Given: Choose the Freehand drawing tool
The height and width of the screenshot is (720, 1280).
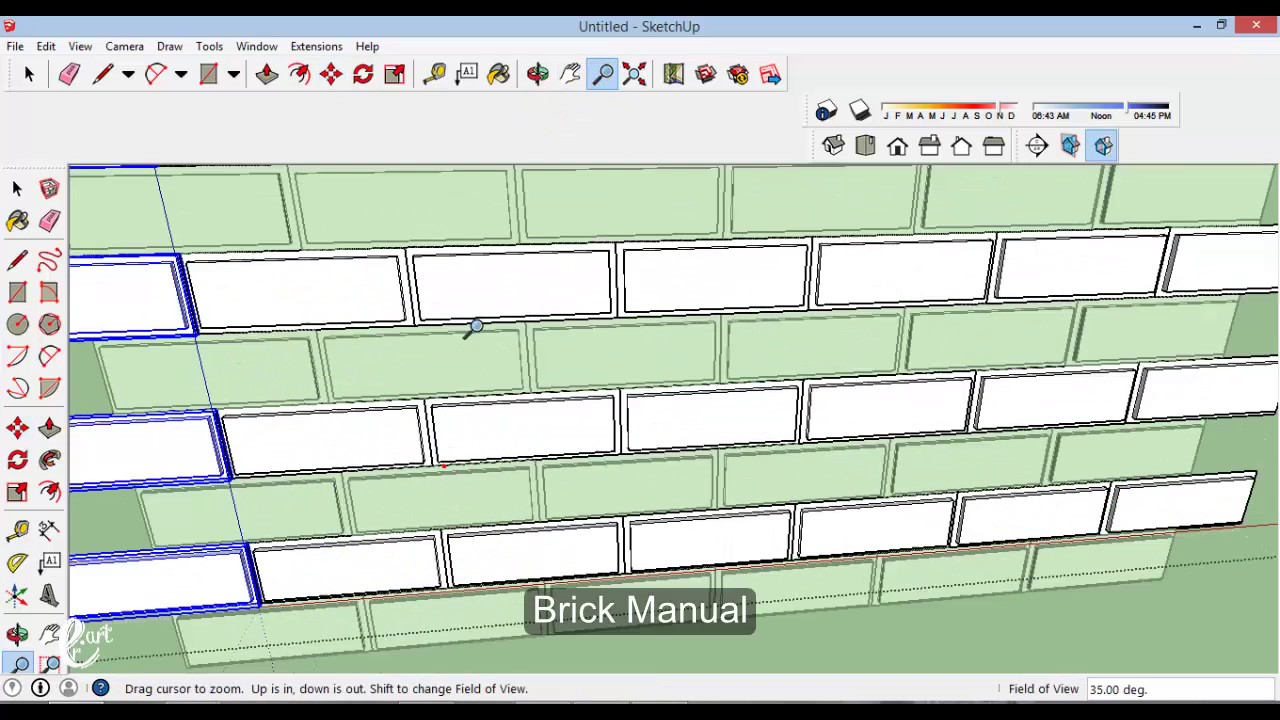Looking at the screenshot, I should point(49,261).
